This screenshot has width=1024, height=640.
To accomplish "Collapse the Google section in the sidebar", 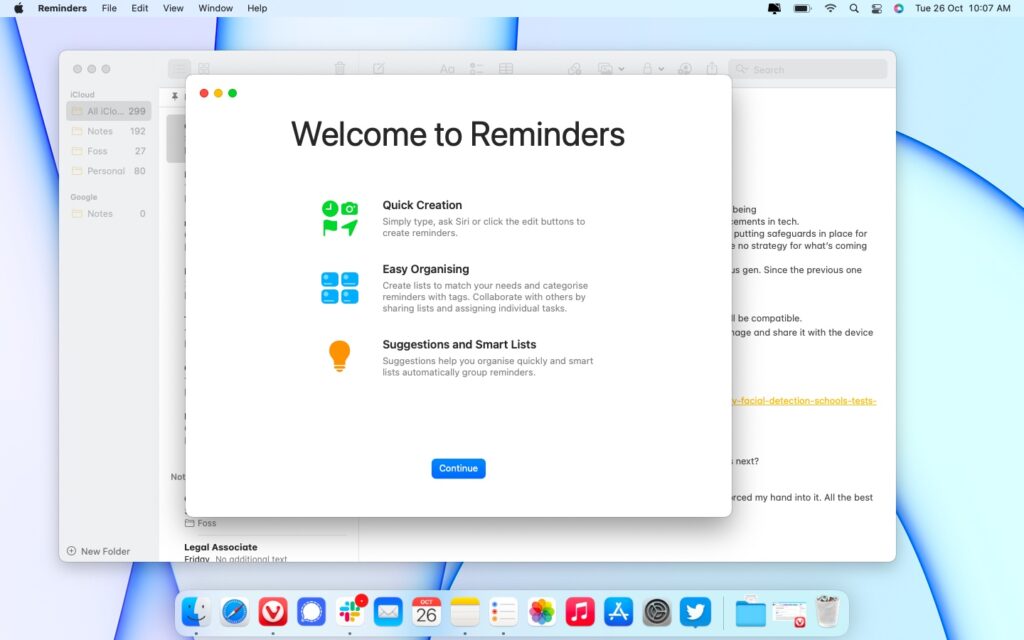I will [83, 196].
